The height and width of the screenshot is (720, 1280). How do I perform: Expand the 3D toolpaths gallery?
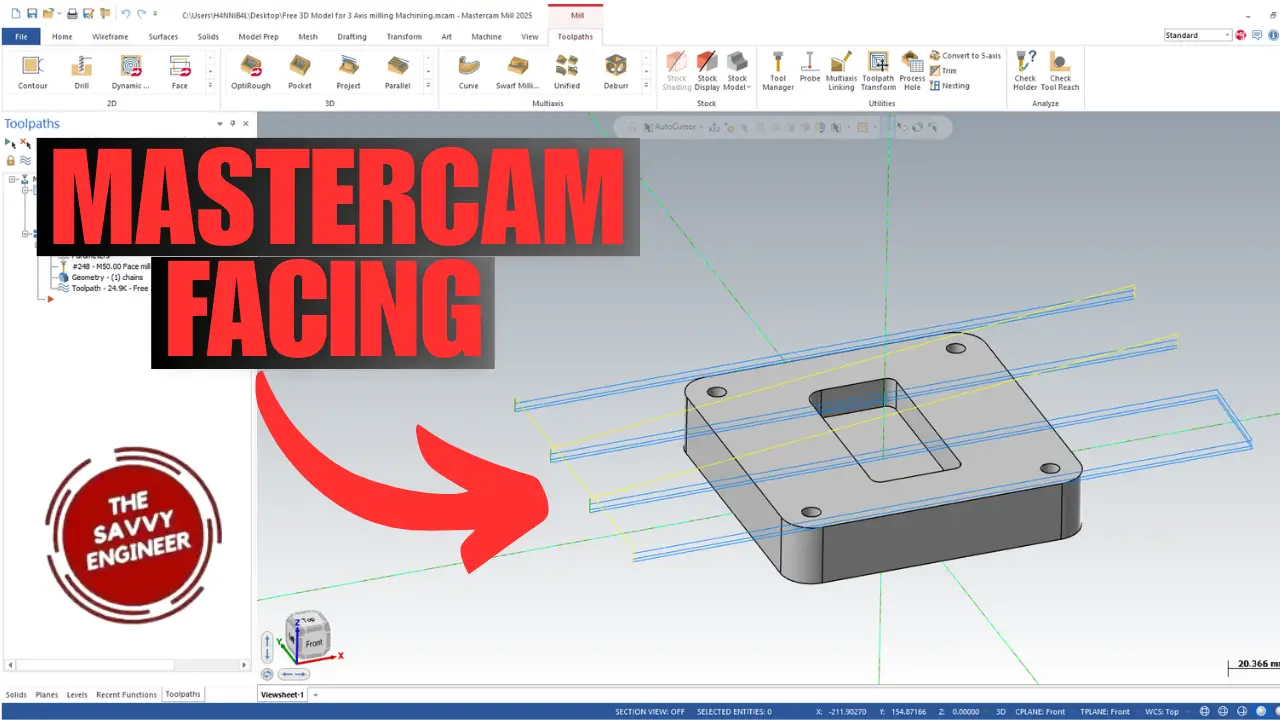click(x=428, y=87)
